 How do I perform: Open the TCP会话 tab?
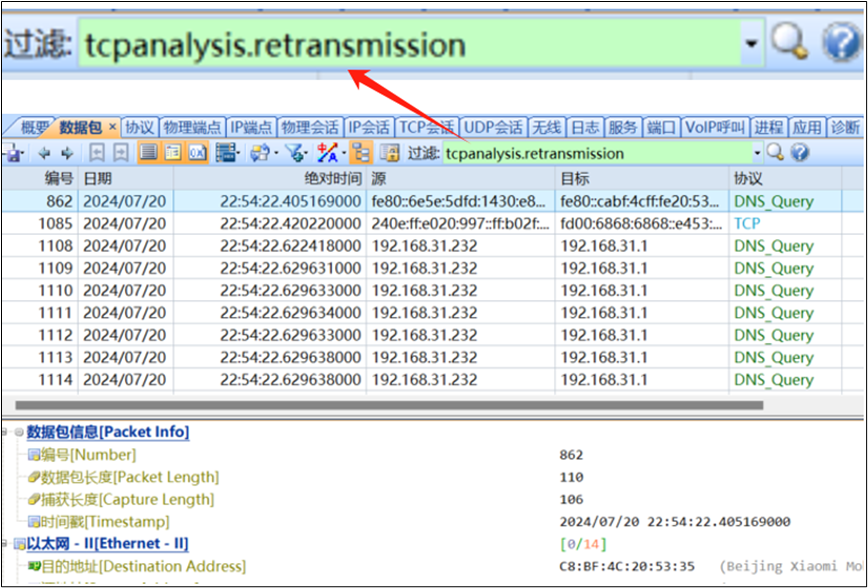tap(427, 128)
